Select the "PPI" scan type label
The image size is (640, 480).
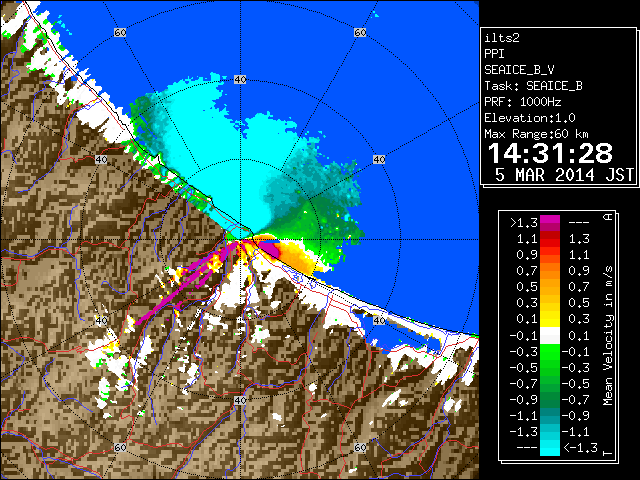(494, 54)
